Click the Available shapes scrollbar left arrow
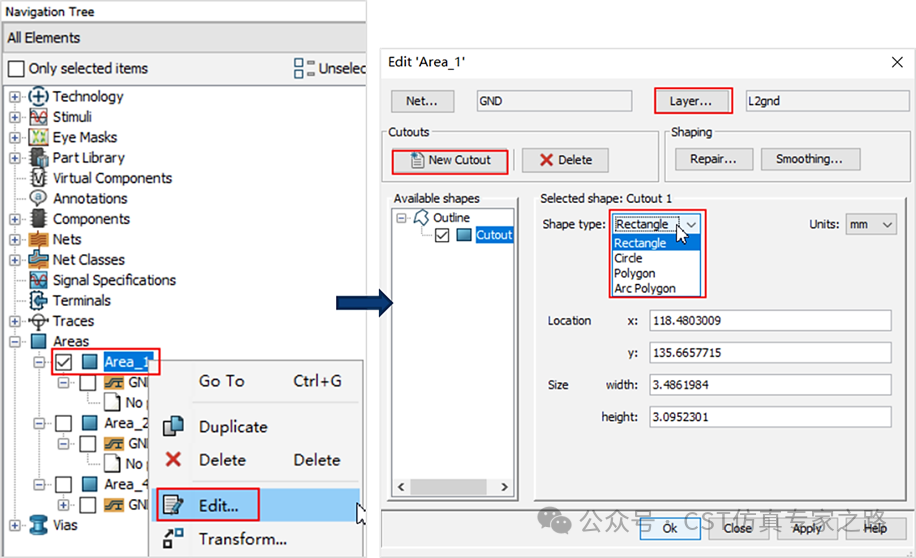Viewport: 916px width, 558px height. pyautogui.click(x=401, y=487)
